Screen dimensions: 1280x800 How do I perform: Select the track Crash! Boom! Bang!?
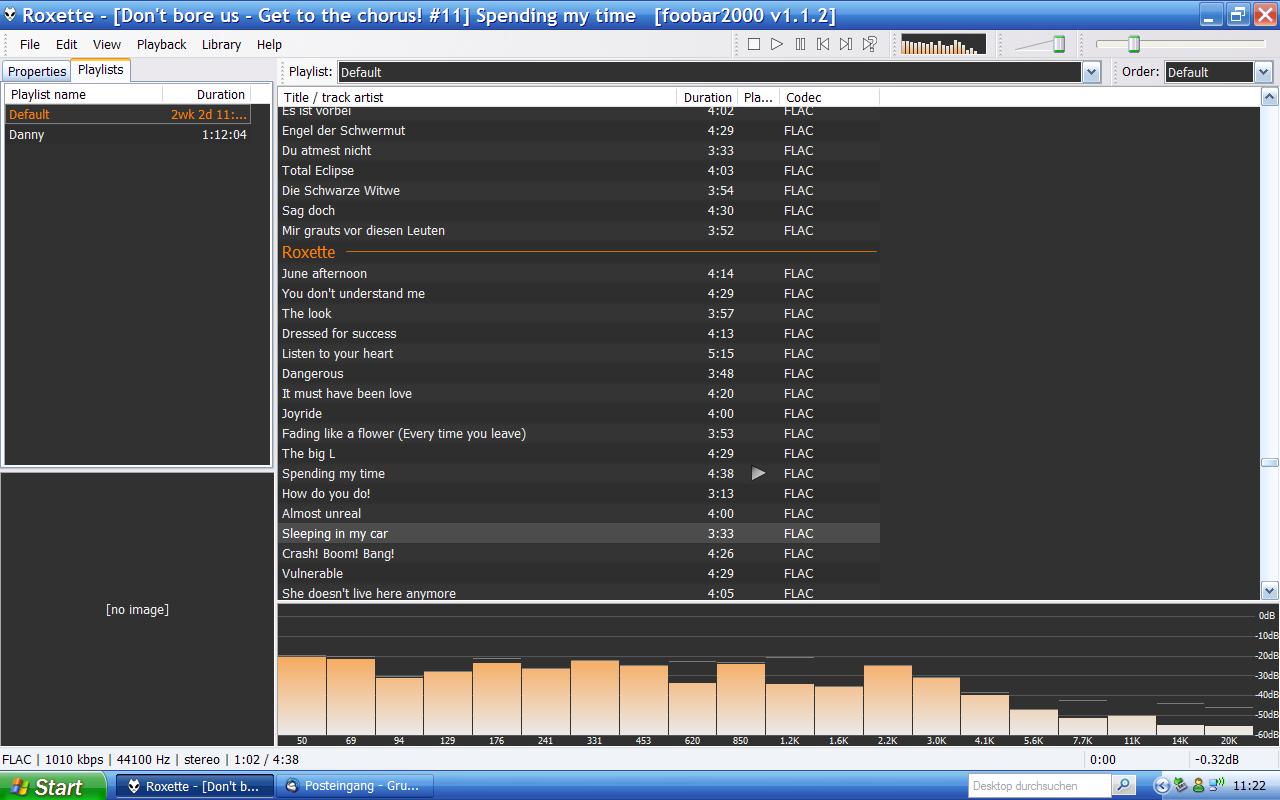point(579,553)
